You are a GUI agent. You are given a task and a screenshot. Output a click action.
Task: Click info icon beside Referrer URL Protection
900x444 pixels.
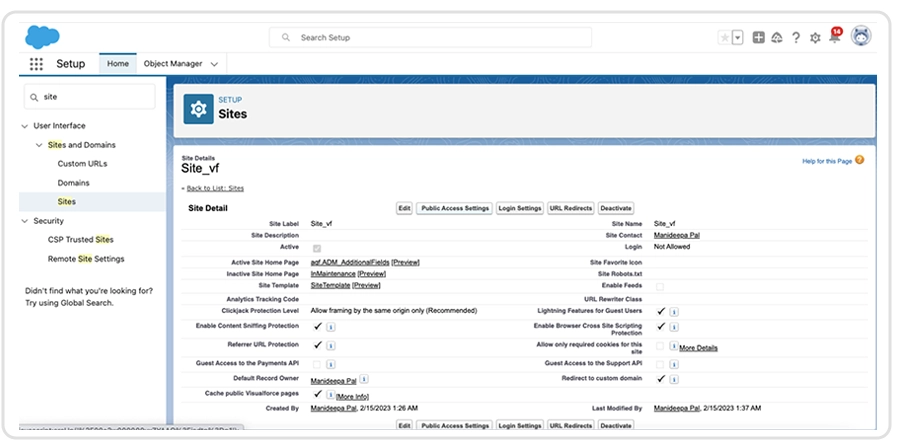[x=331, y=344]
